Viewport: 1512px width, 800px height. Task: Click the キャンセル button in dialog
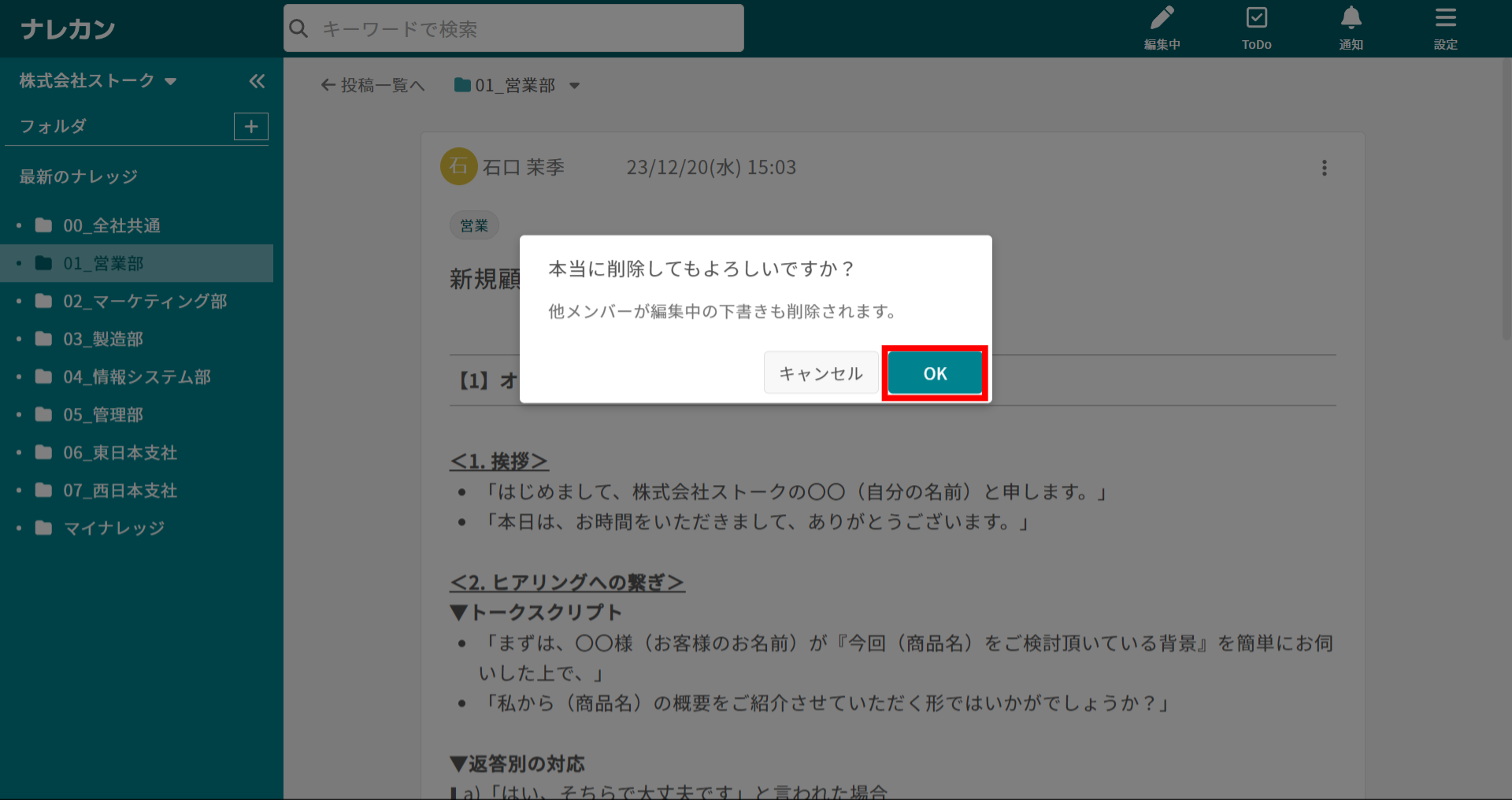[821, 373]
